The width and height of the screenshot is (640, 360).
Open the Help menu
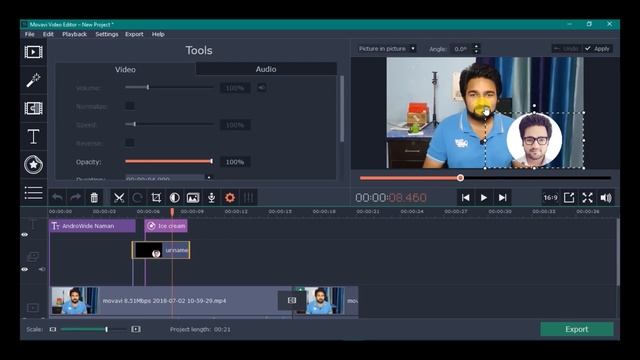pyautogui.click(x=158, y=34)
